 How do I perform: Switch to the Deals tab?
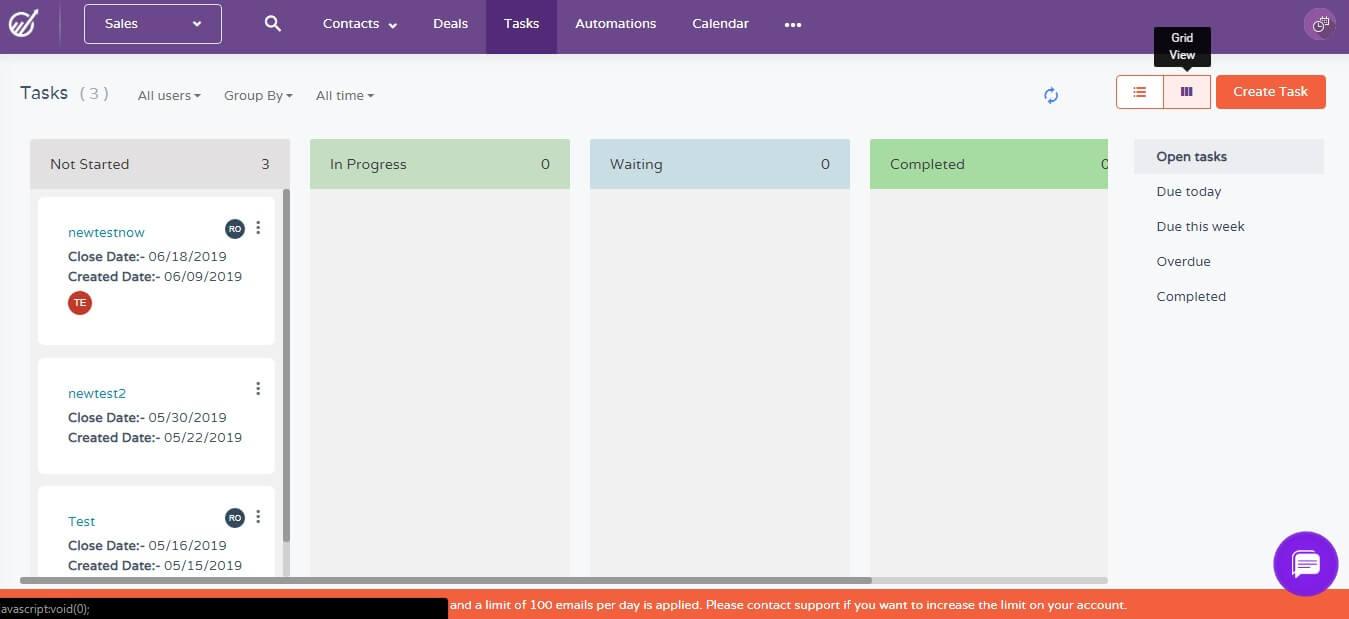pos(450,23)
